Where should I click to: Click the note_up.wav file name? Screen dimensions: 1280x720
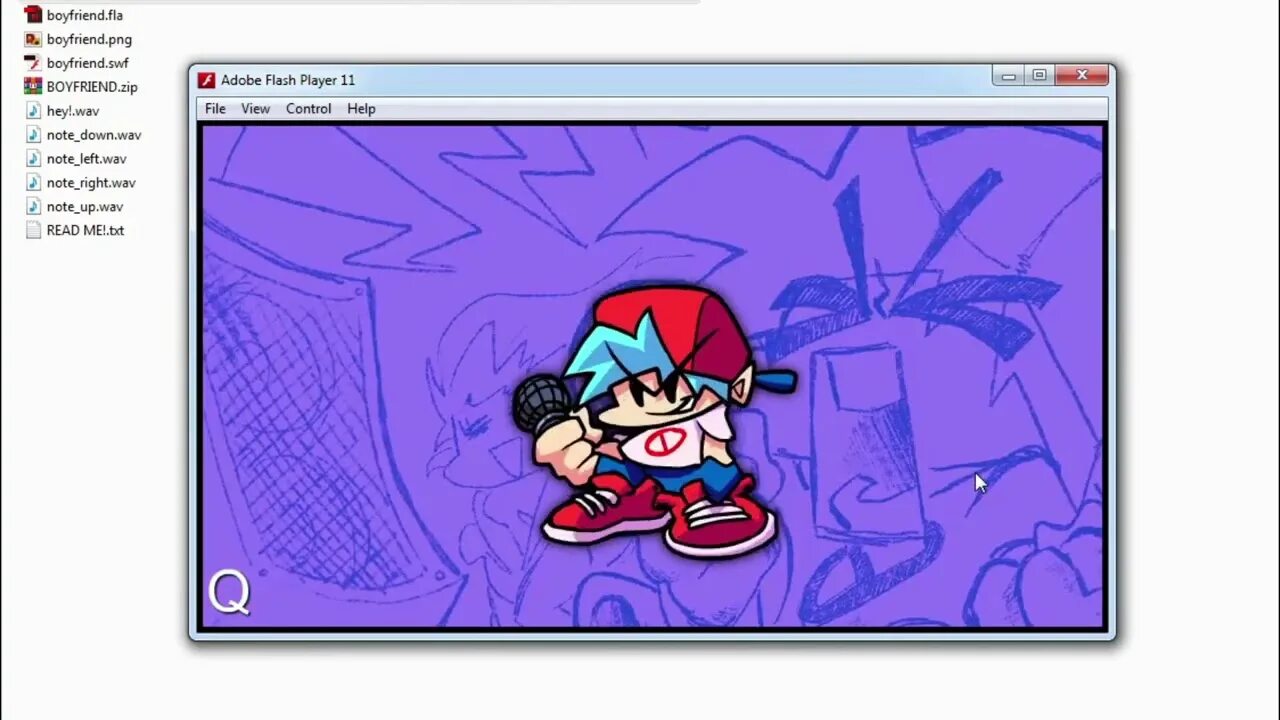coord(85,207)
